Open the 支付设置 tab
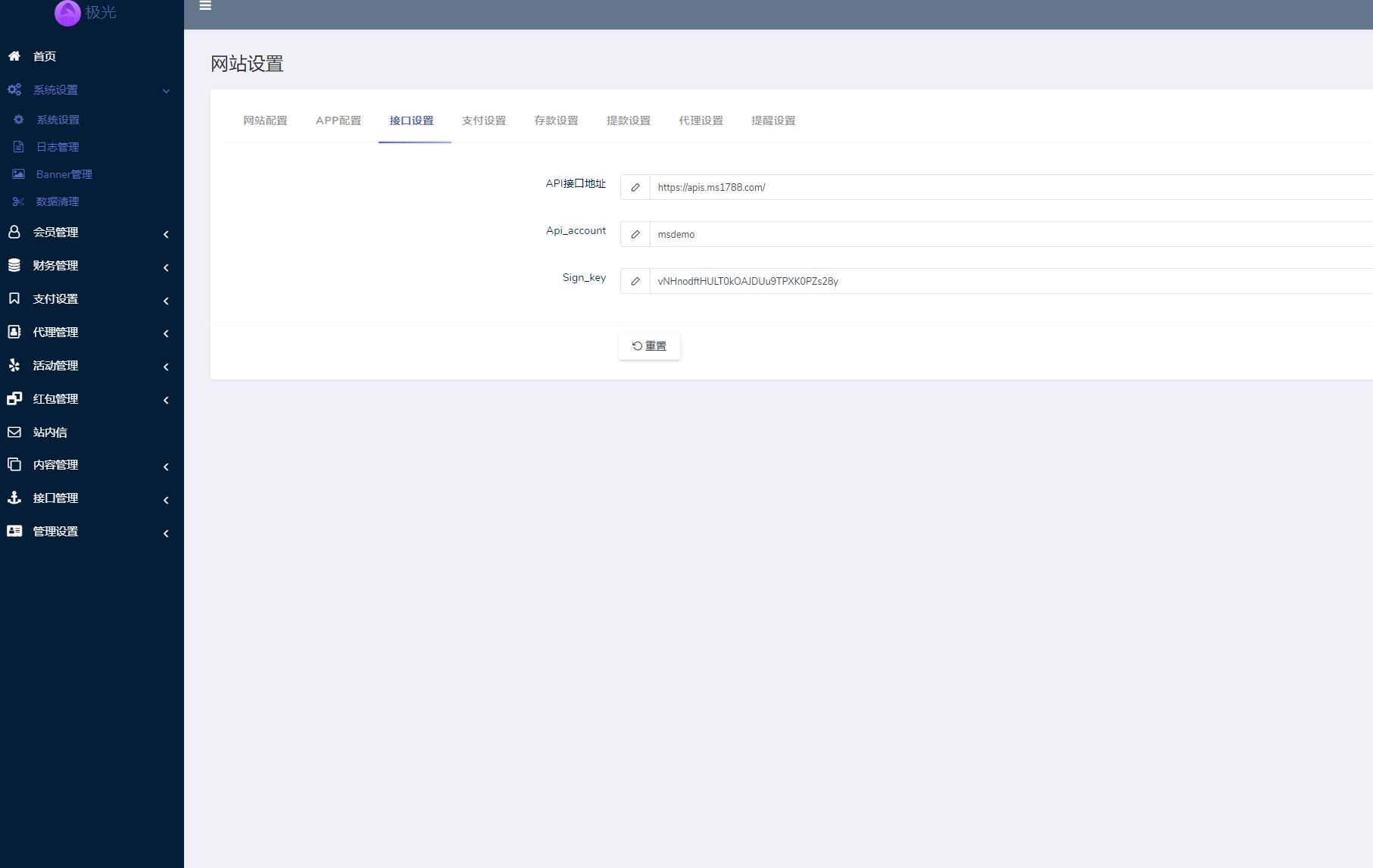The width and height of the screenshot is (1373, 868). 484,120
